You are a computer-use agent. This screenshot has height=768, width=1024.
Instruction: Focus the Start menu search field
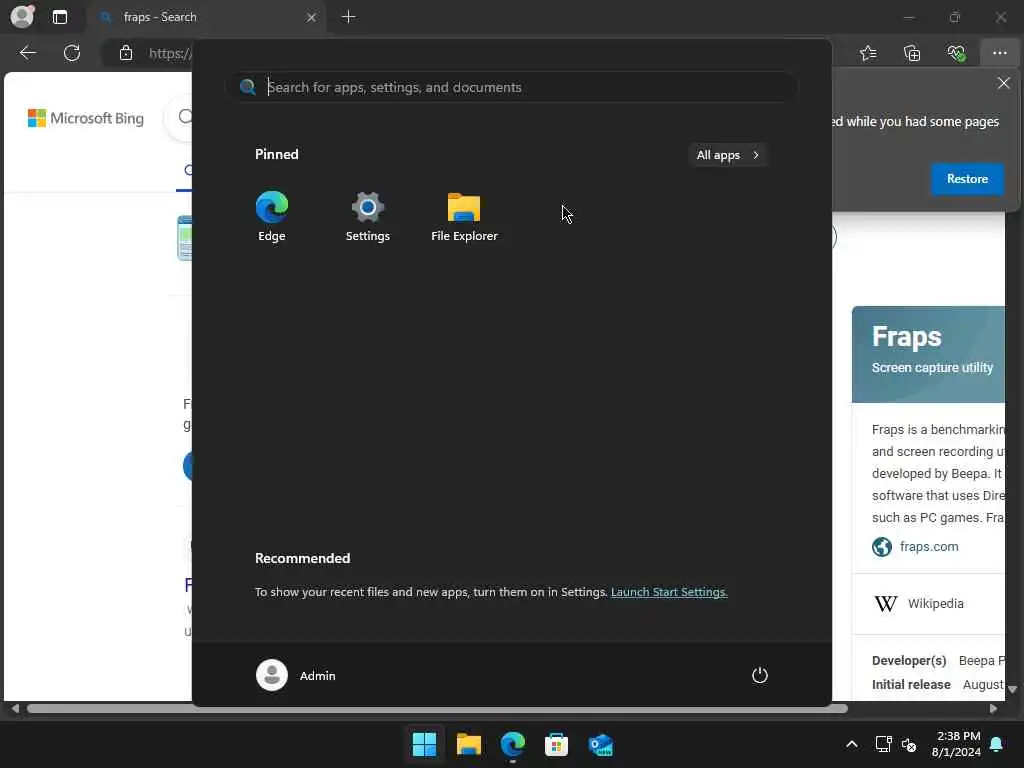click(x=513, y=87)
